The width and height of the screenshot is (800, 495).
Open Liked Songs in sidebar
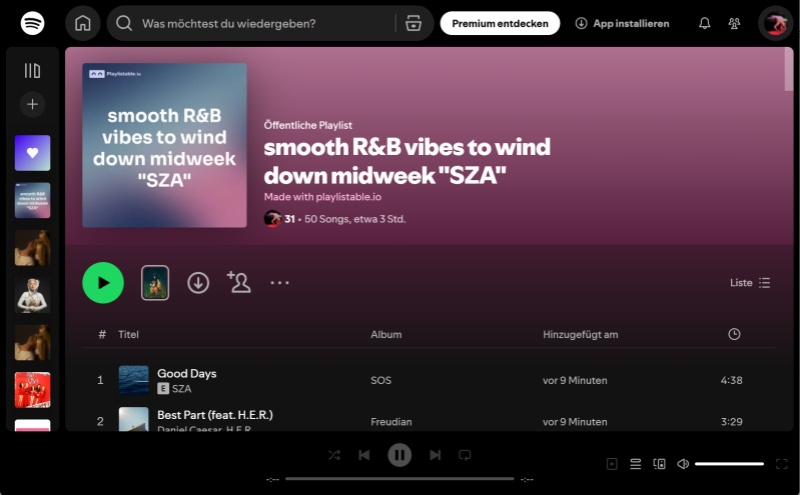pos(32,153)
